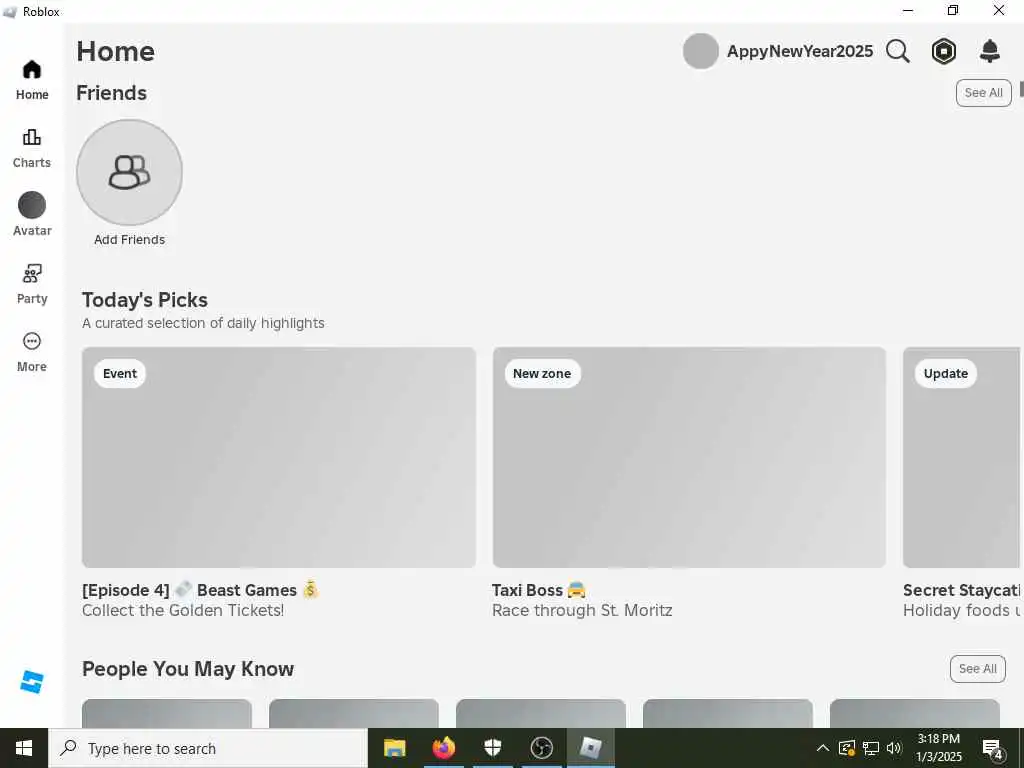Click the Add Friends label
Viewport: 1024px width, 768px height.
tap(129, 240)
